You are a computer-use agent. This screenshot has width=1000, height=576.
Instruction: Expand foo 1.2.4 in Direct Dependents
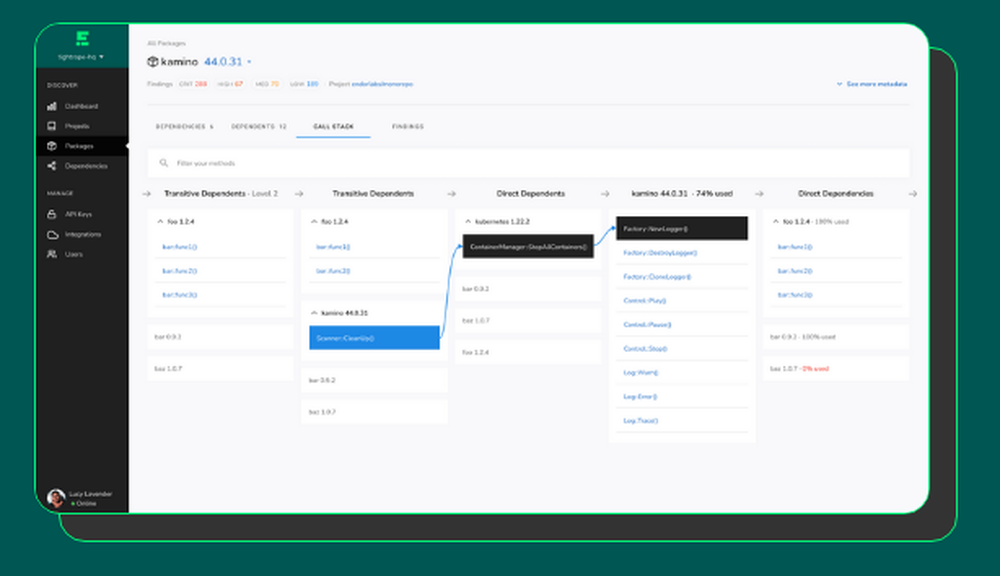tap(528, 352)
